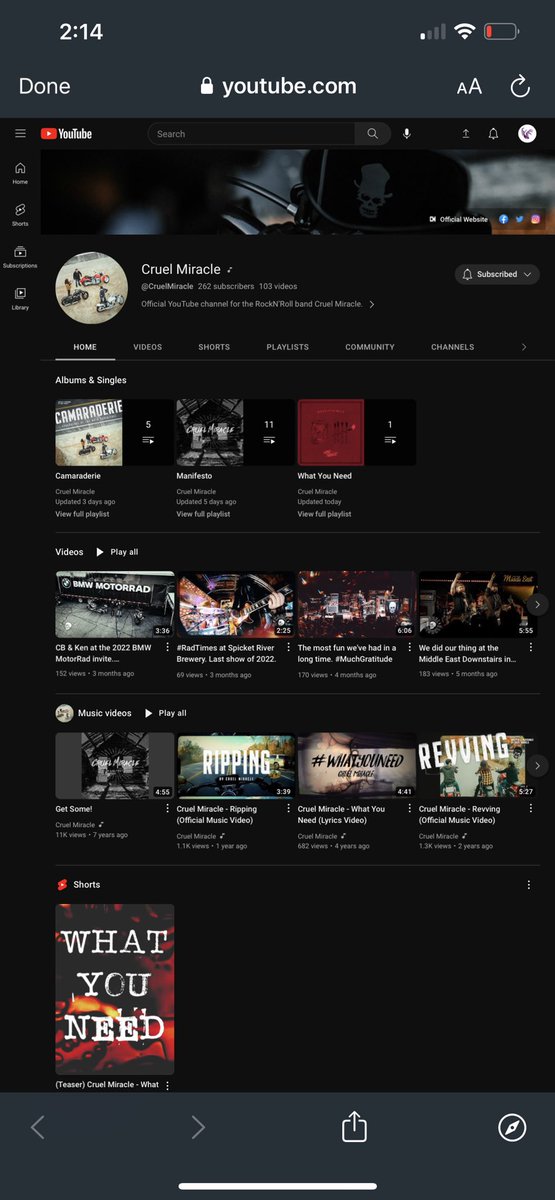Open the channel's Twitter link icon

tap(519, 219)
